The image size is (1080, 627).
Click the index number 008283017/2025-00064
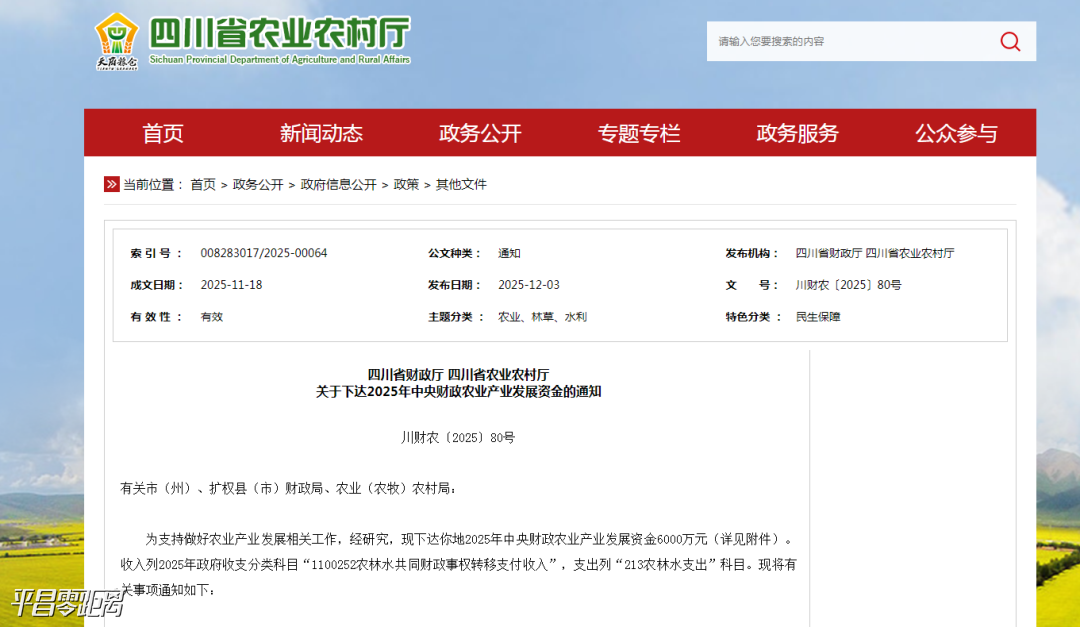pyautogui.click(x=264, y=253)
